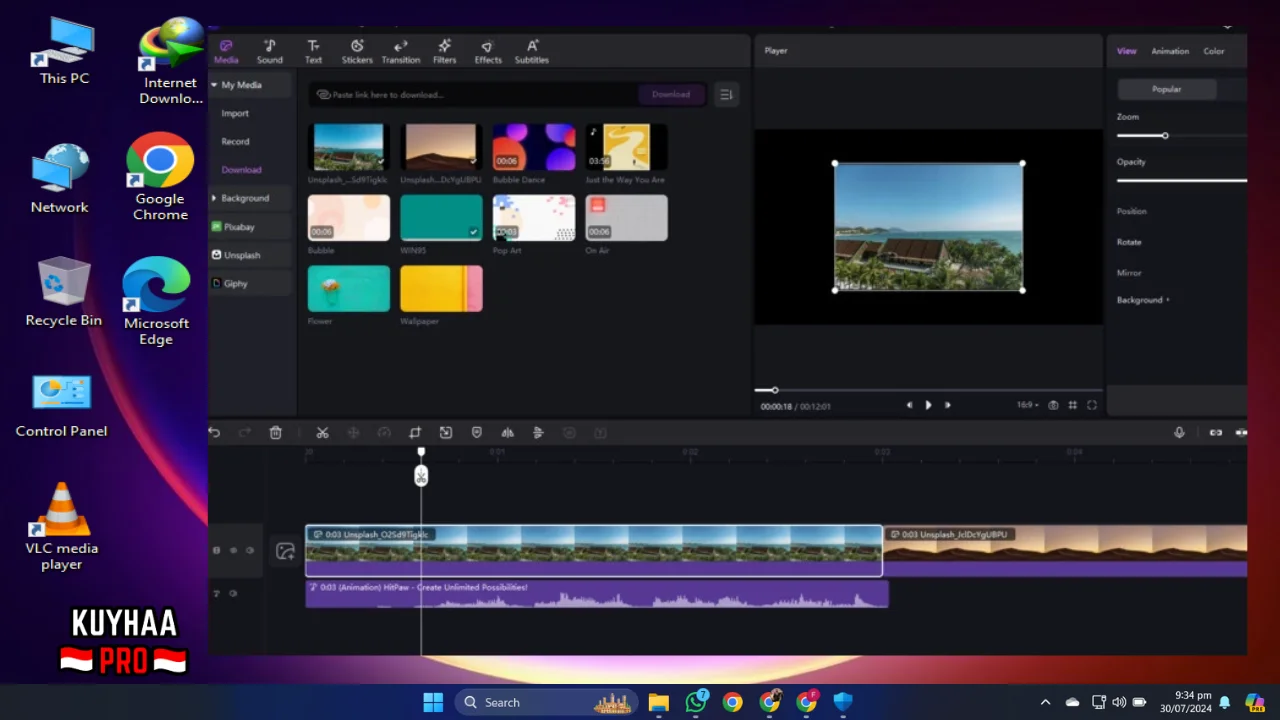The width and height of the screenshot is (1280, 720).
Task: Select the Bubble background thumbnail
Action: click(348, 218)
